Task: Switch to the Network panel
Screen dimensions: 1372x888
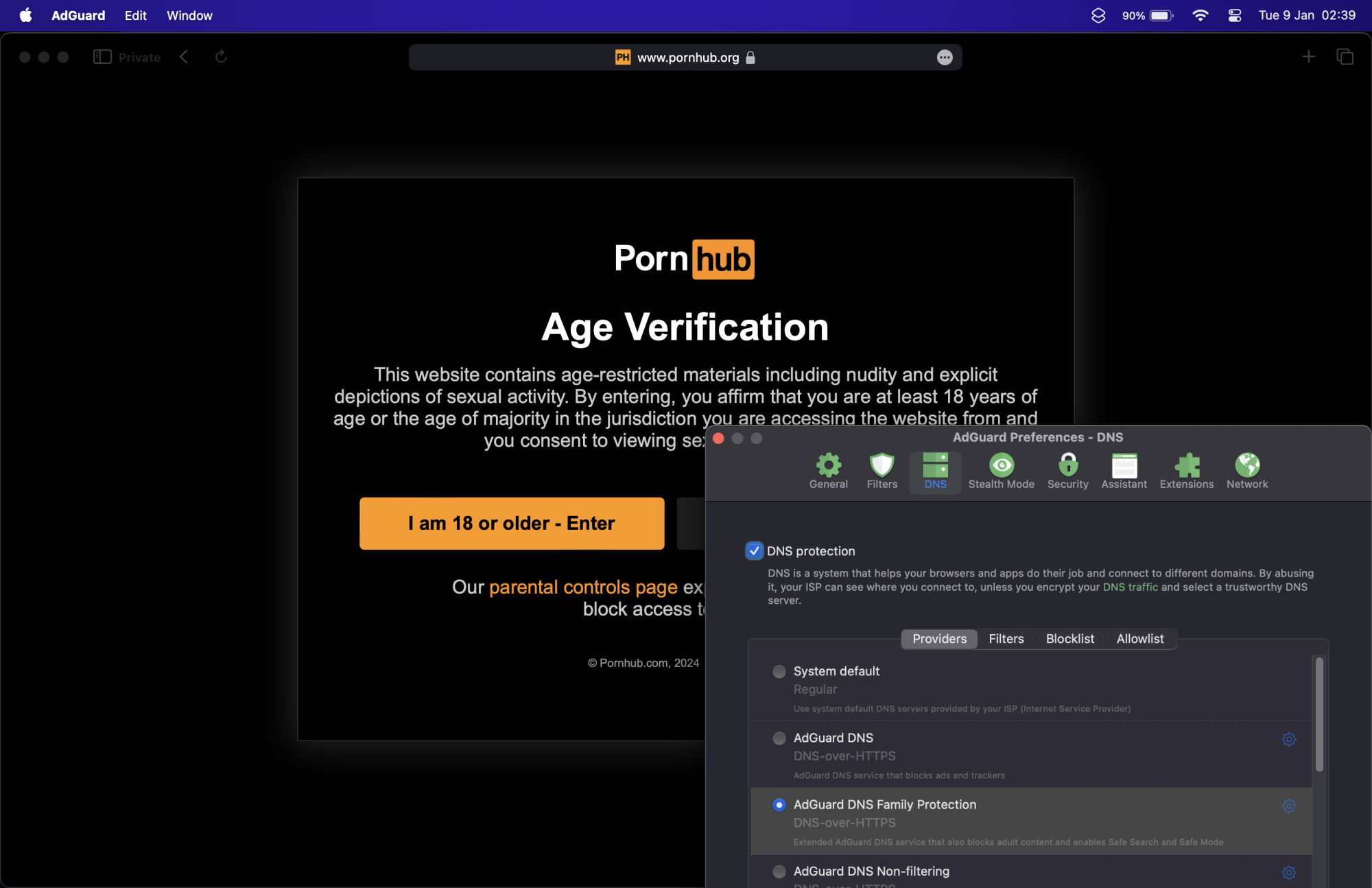Action: pyautogui.click(x=1246, y=471)
